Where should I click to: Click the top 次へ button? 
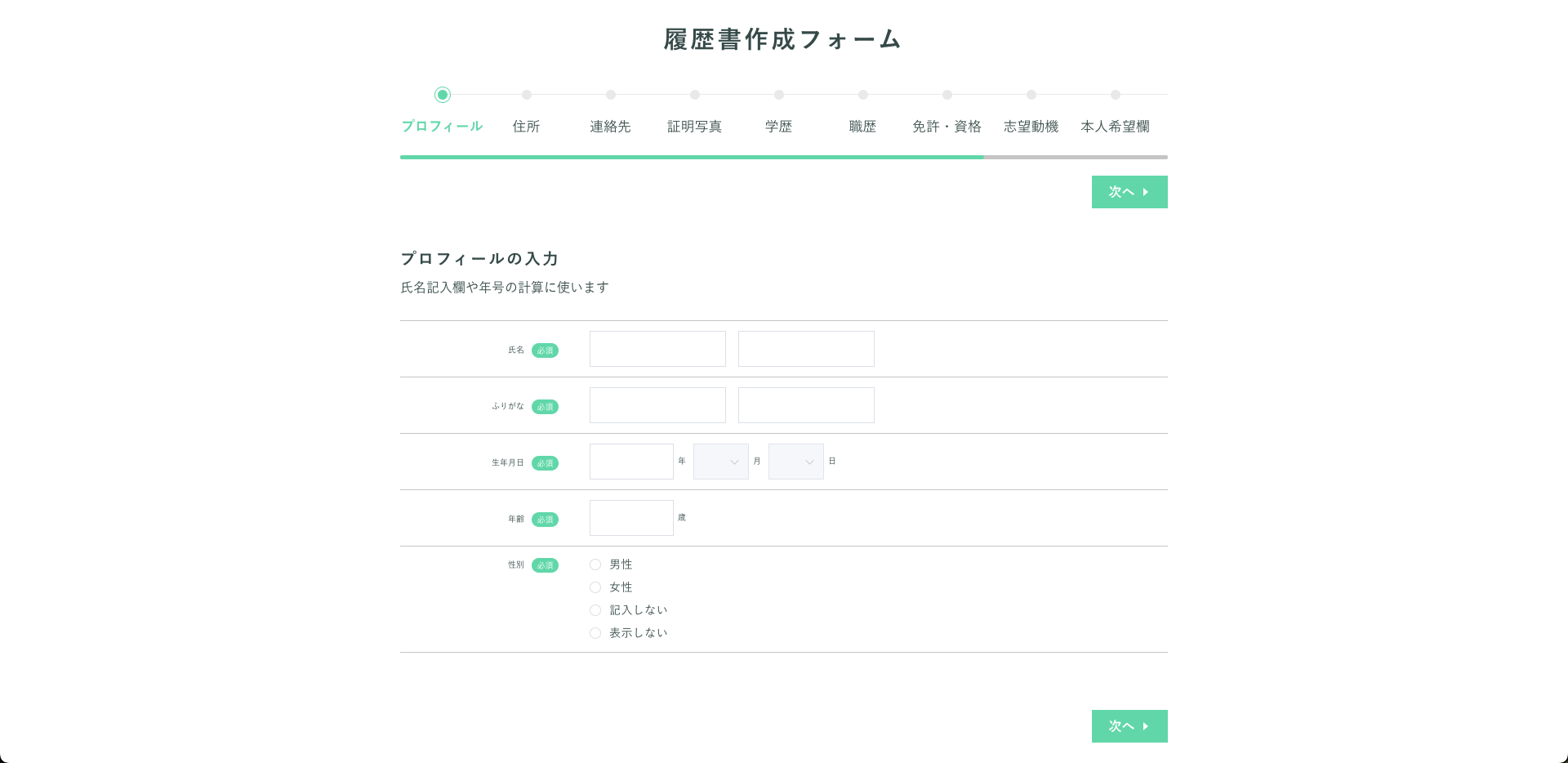[1129, 192]
